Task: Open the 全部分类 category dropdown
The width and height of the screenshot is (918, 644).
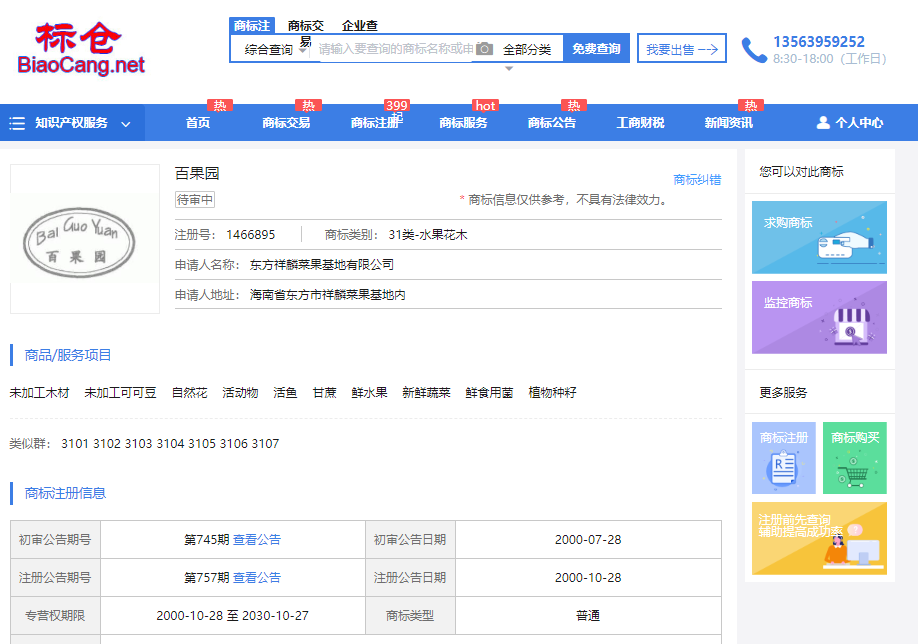Action: click(x=526, y=49)
